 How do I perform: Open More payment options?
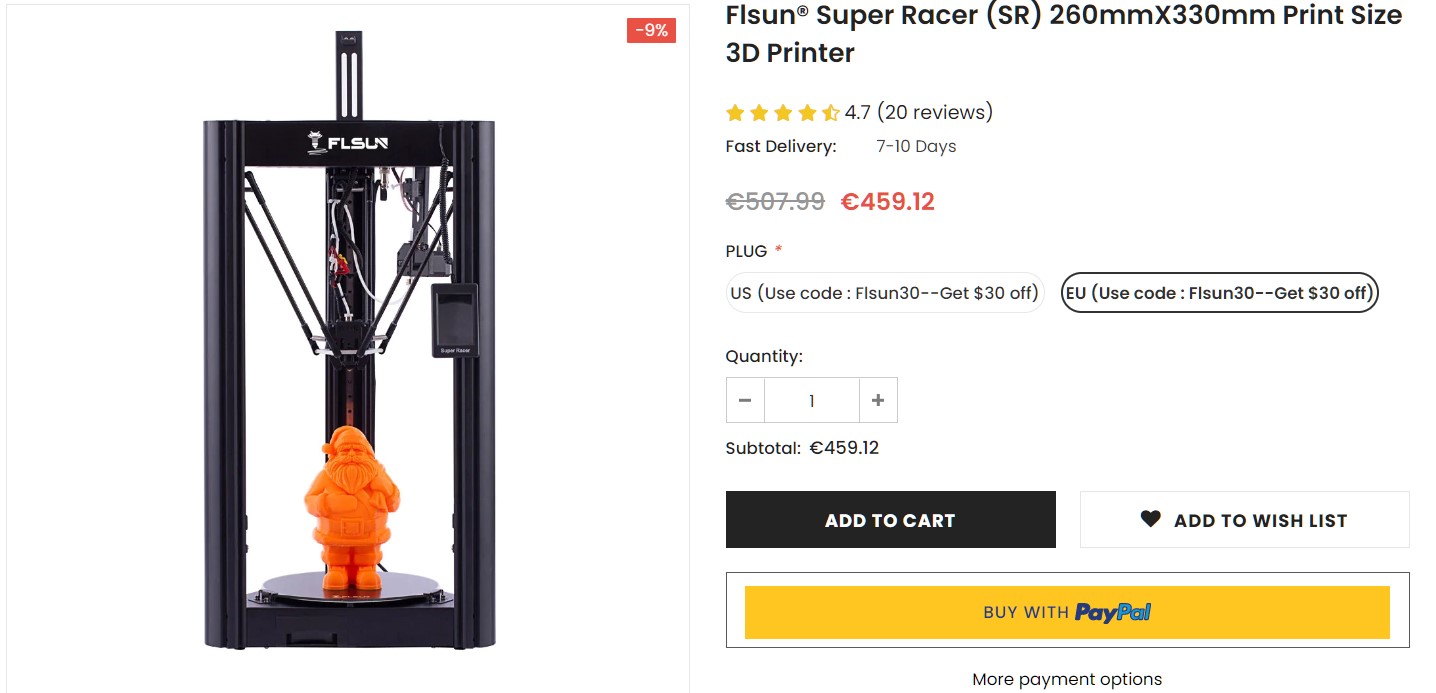click(x=1067, y=678)
